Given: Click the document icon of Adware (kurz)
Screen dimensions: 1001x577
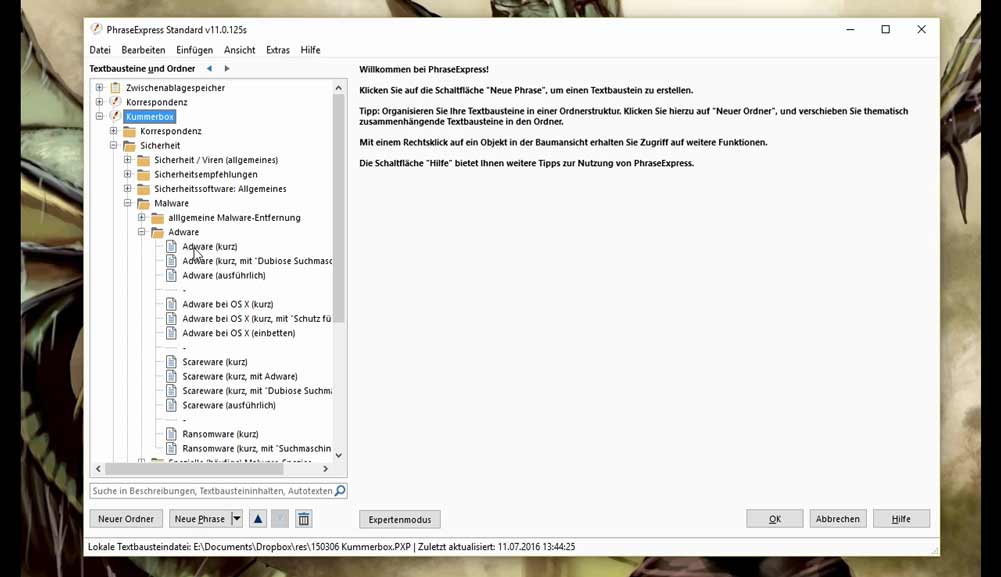Looking at the screenshot, I should click(x=171, y=246).
